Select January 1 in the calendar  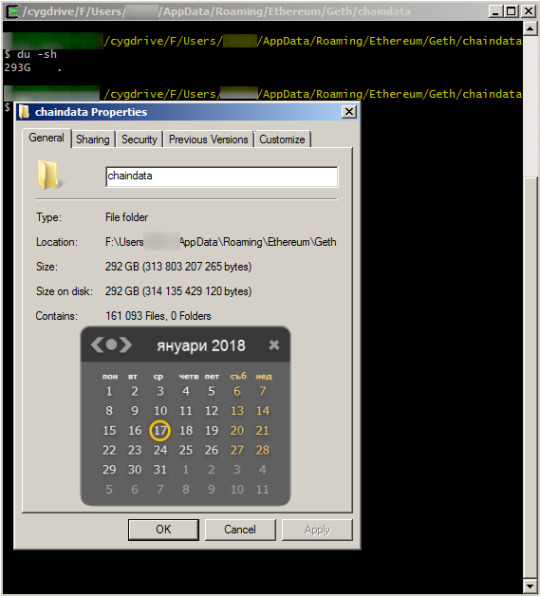[109, 391]
